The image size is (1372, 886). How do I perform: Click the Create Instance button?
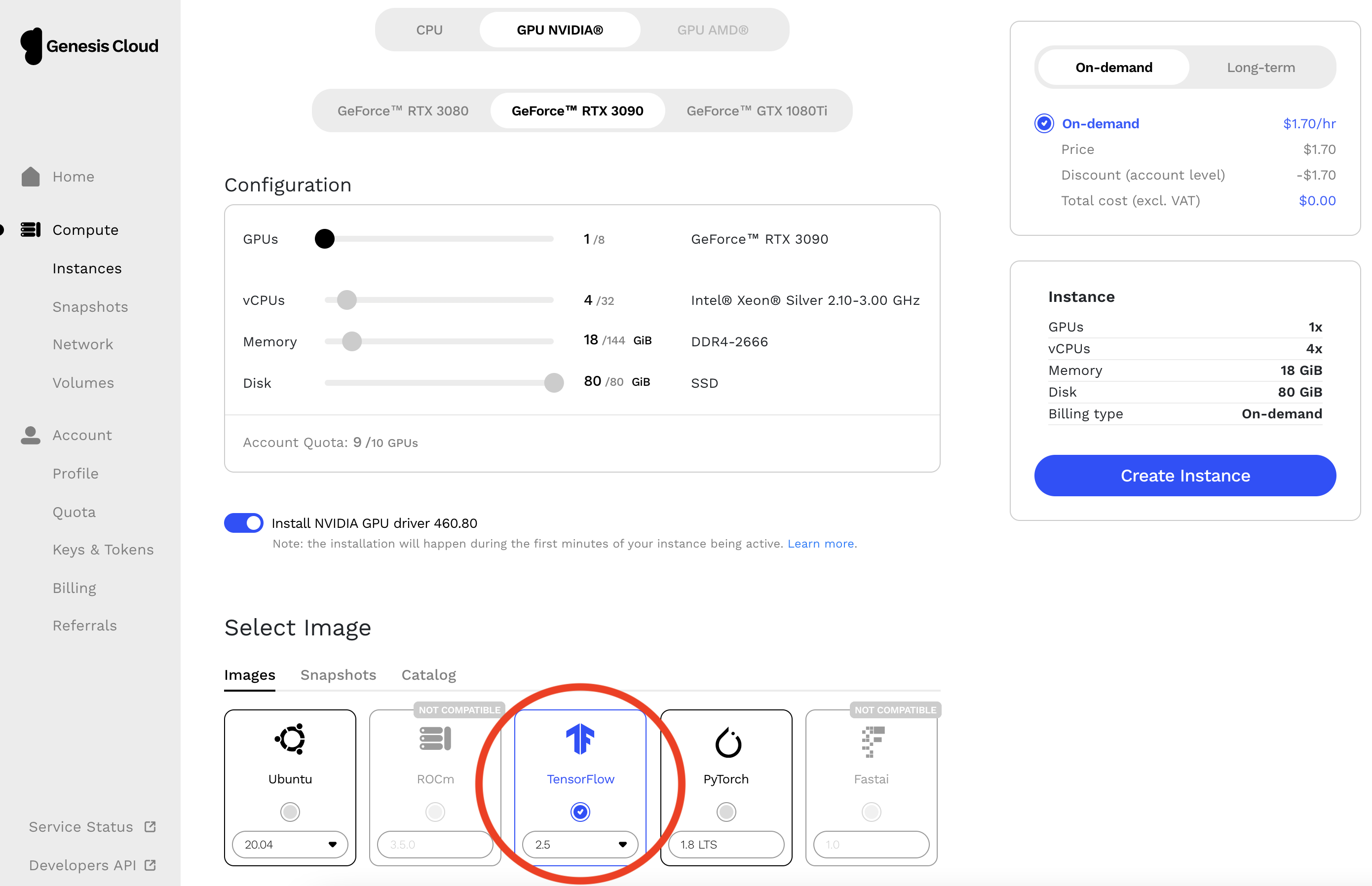coord(1185,475)
